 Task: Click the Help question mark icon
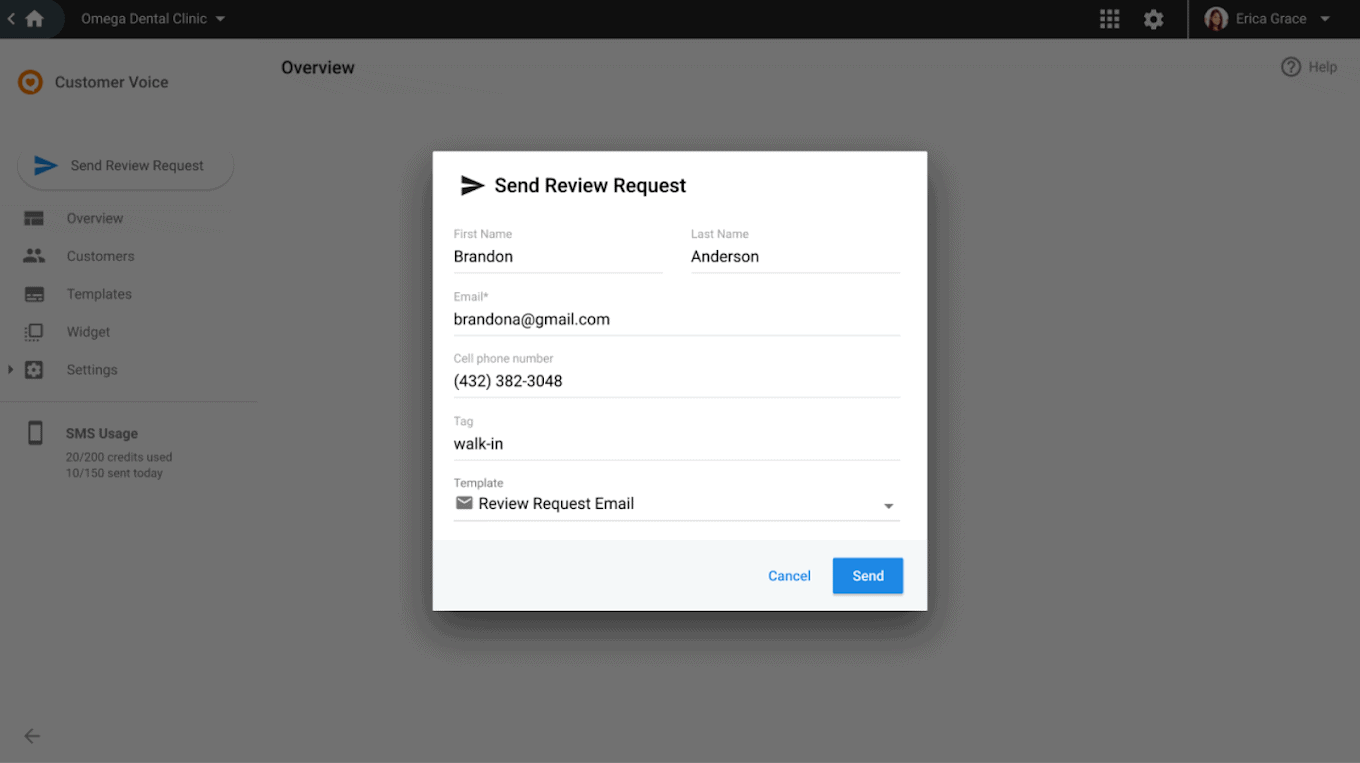click(x=1291, y=67)
